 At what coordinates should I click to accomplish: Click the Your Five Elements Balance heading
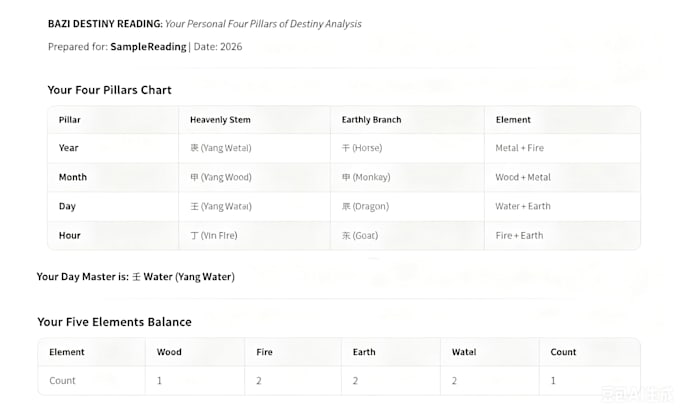click(114, 322)
